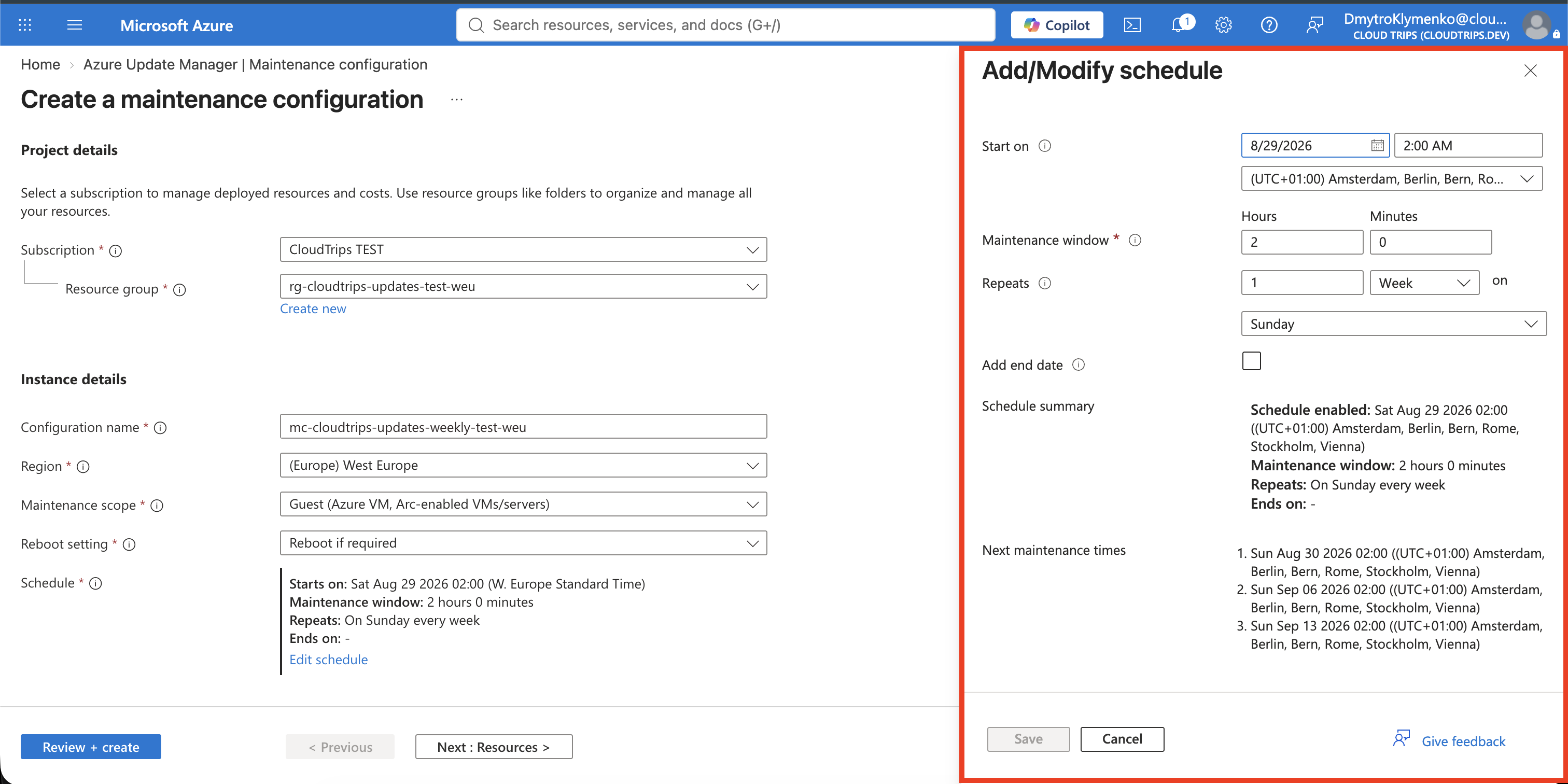Open the Azure portal apps grid icon
Screen dimensions: 1568x784
[x=25, y=25]
